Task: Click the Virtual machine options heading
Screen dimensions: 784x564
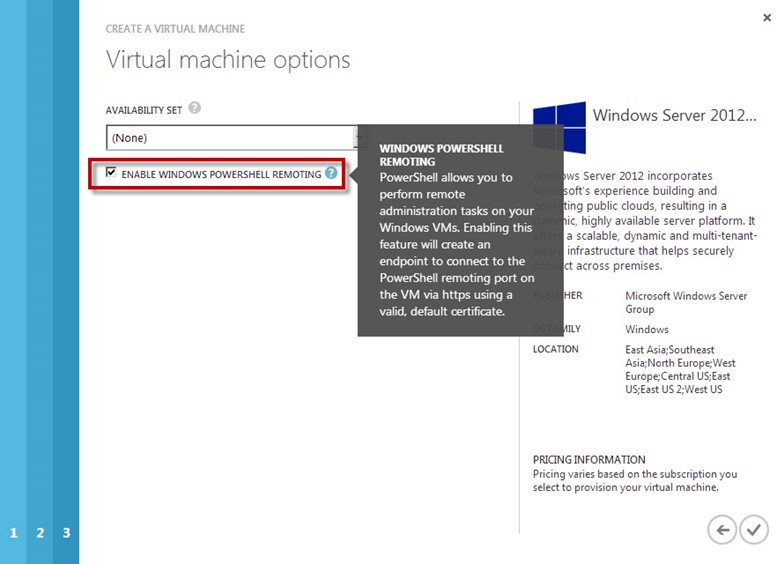Action: (228, 60)
